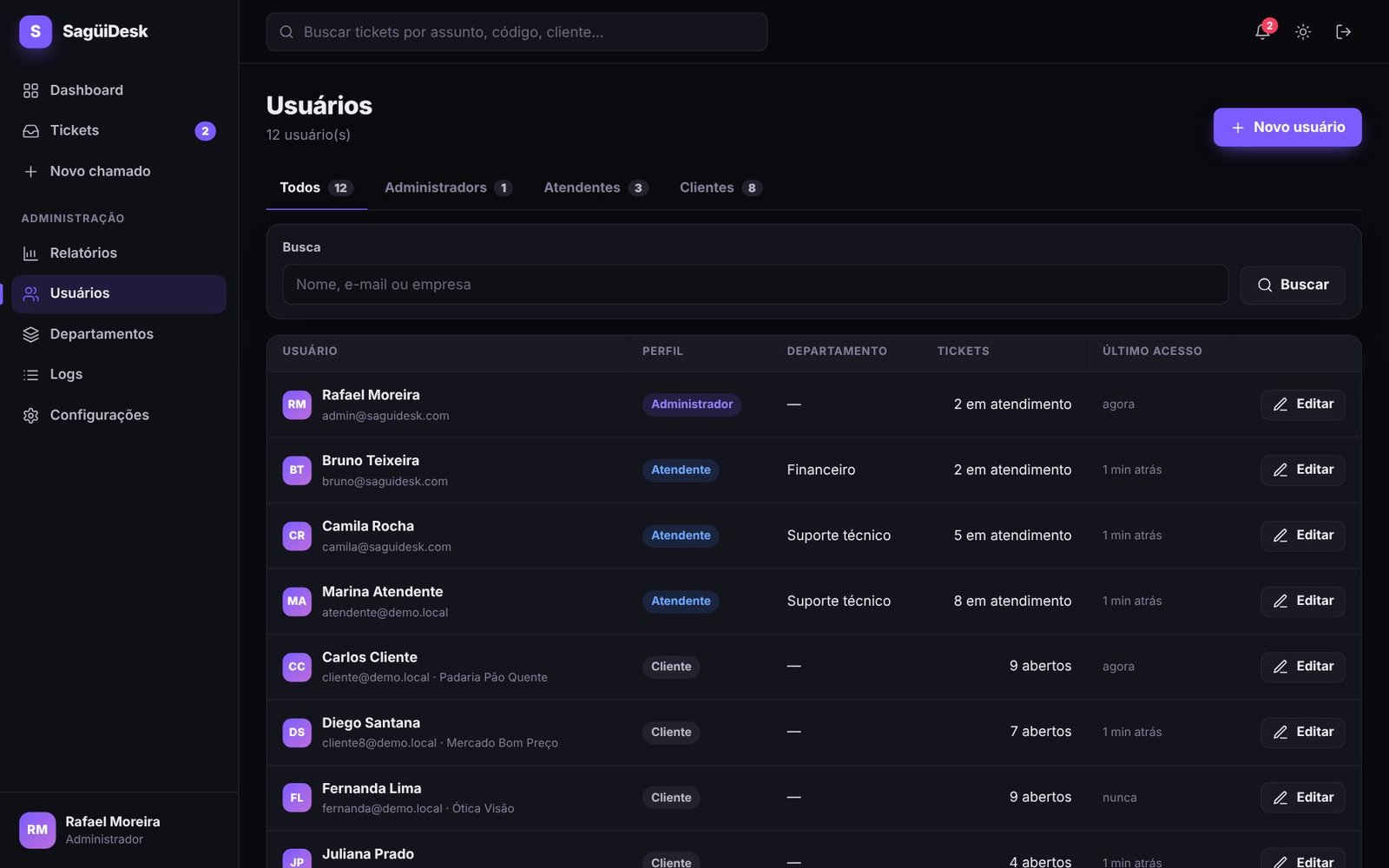Open Configurações gear item

(x=119, y=416)
